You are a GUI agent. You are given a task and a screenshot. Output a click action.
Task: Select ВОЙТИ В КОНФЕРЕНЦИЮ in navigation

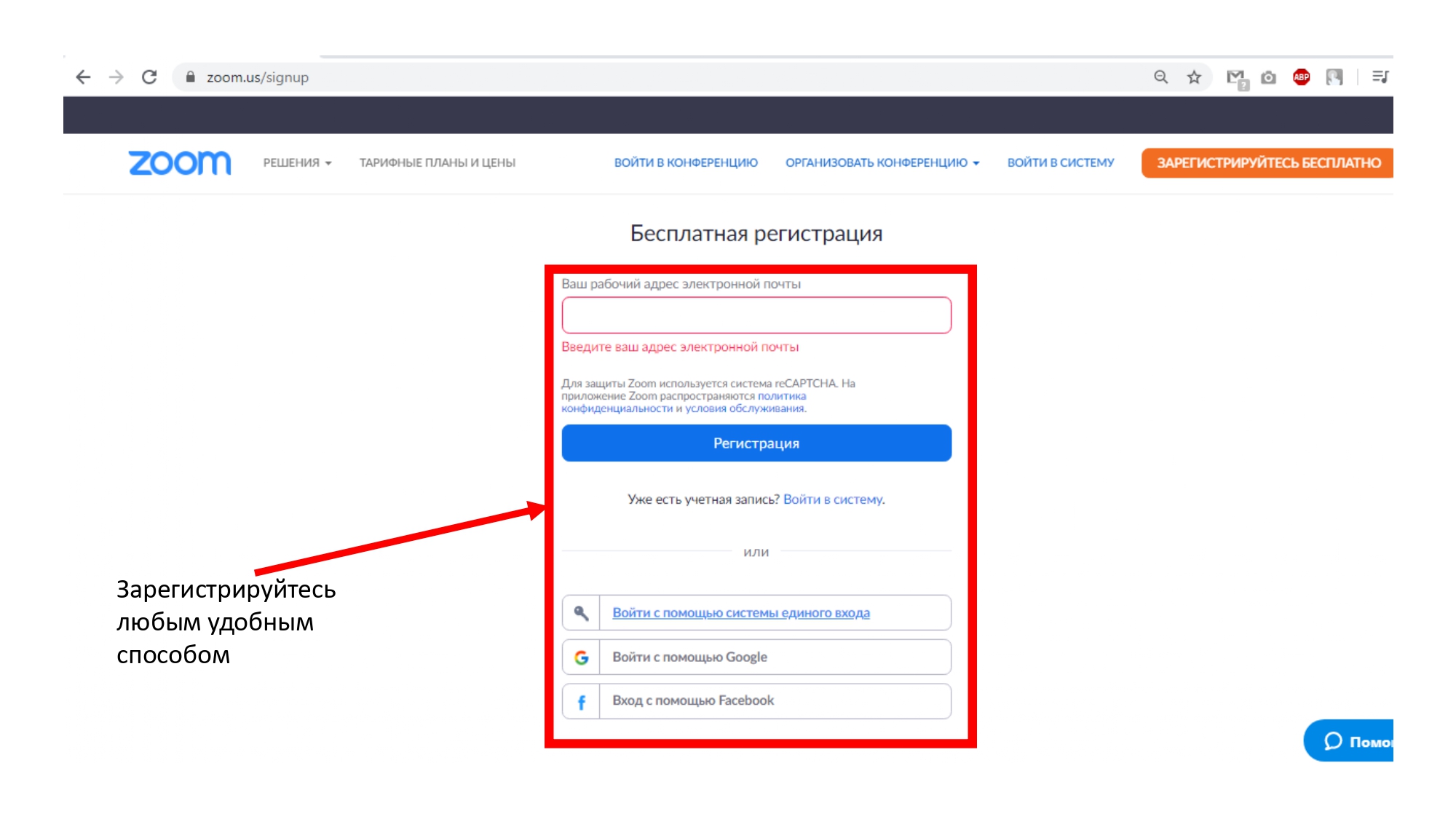tap(685, 163)
